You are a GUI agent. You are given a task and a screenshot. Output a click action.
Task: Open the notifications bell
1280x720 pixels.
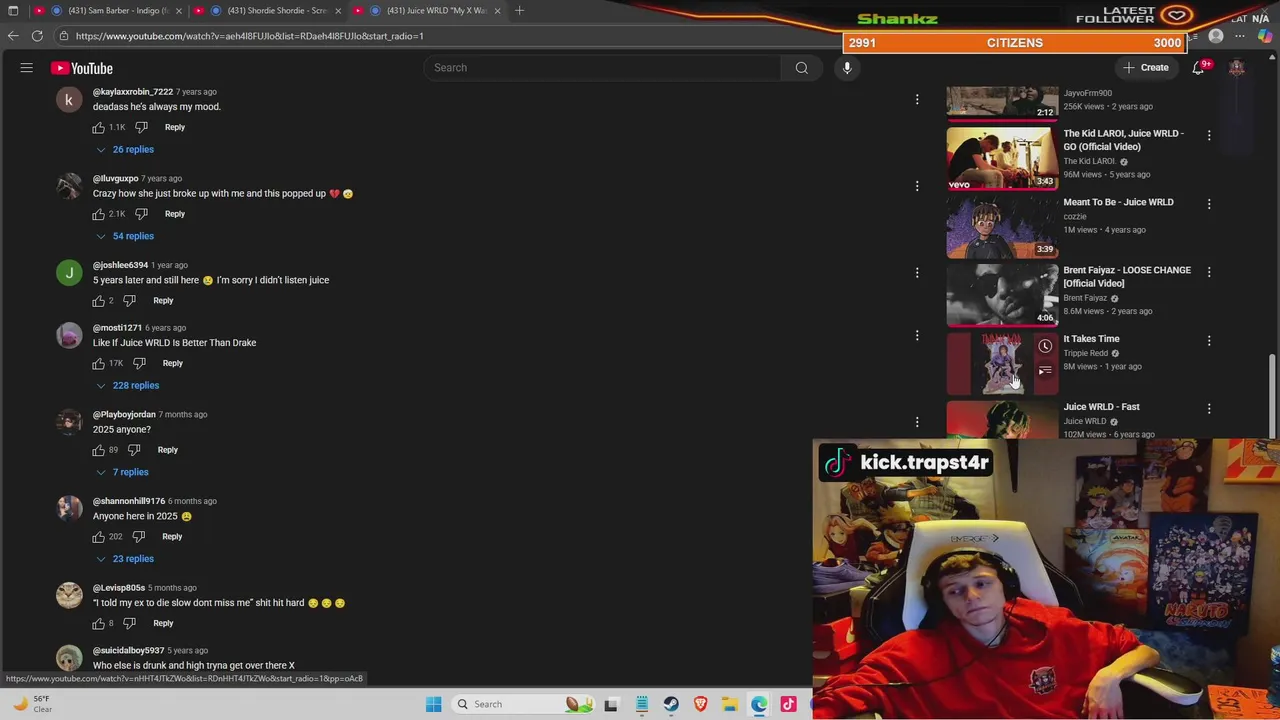pos(1198,68)
